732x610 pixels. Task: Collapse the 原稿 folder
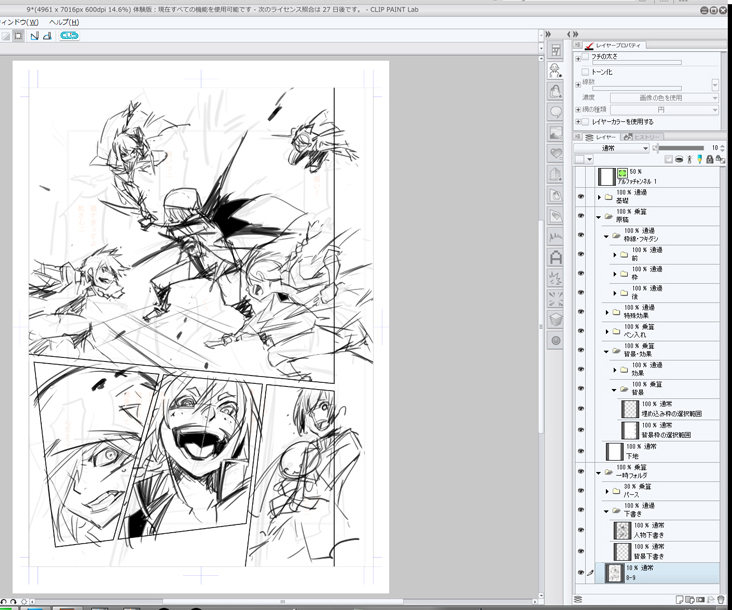pyautogui.click(x=598, y=216)
